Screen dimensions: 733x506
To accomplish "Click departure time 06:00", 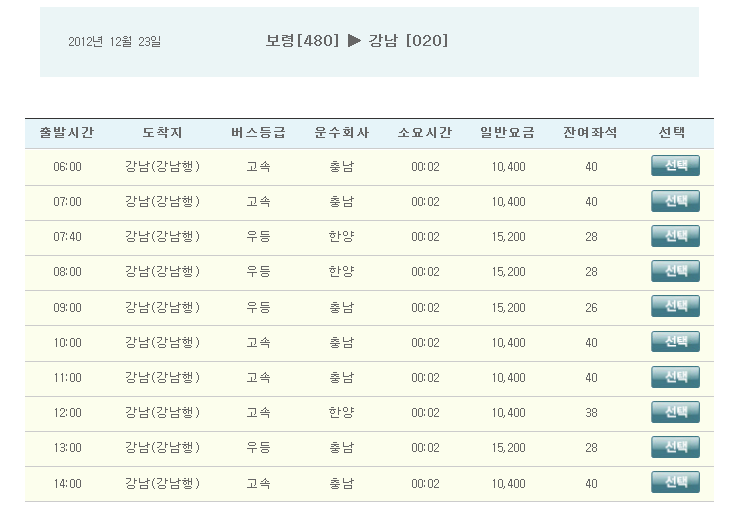I will 67,167.
